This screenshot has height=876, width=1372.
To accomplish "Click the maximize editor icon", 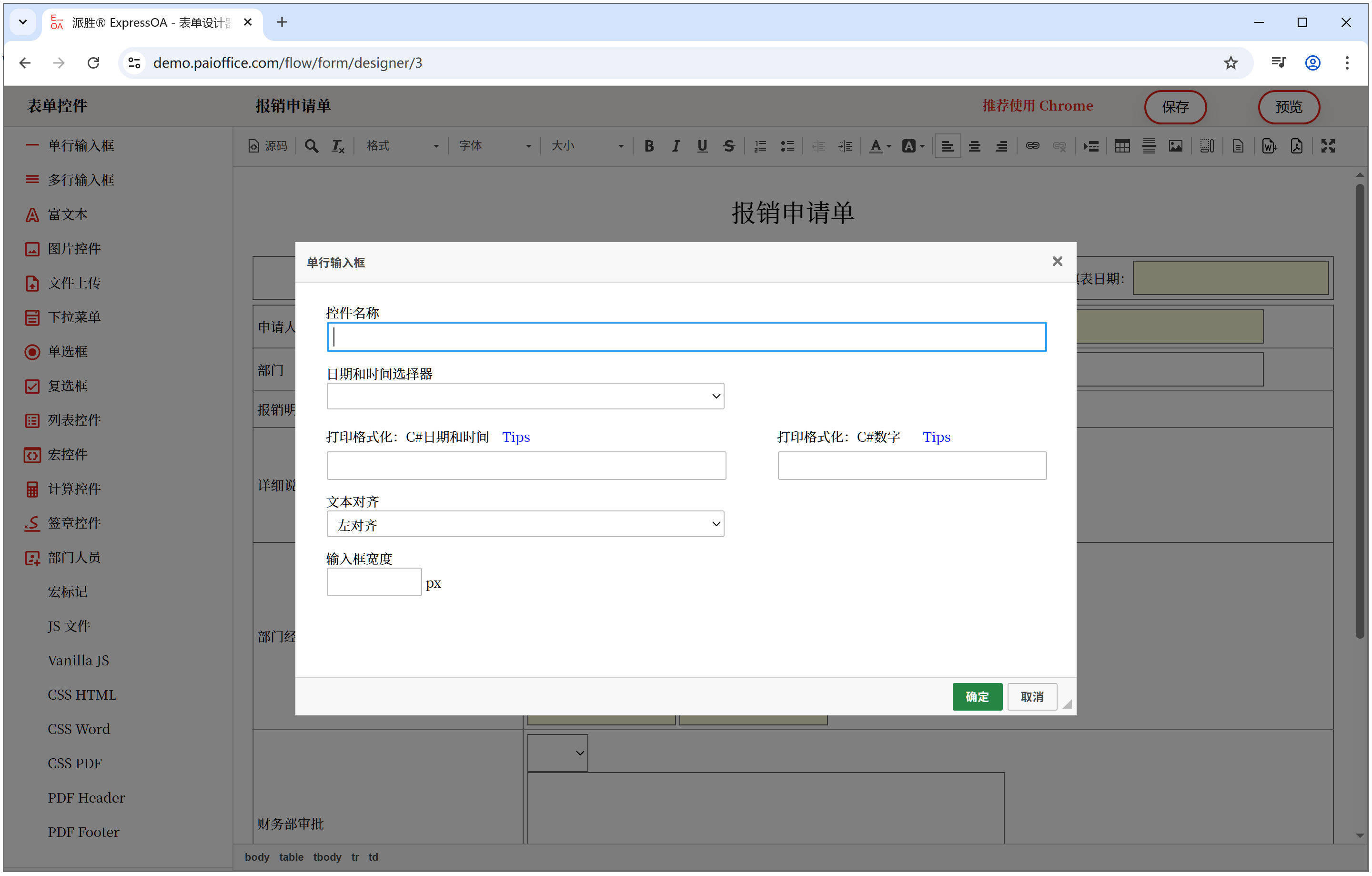I will coord(1327,146).
